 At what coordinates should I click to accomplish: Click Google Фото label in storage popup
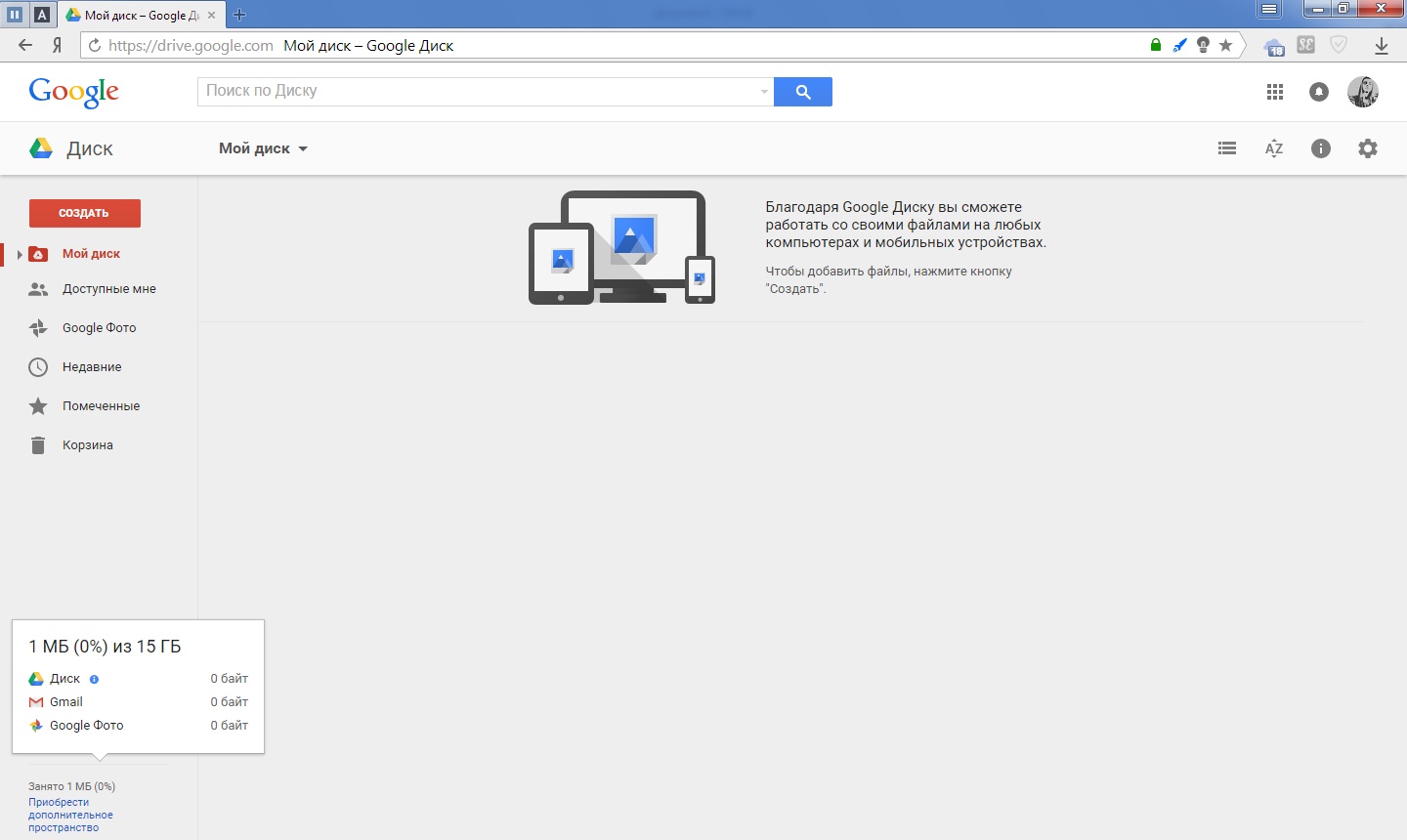coord(87,726)
